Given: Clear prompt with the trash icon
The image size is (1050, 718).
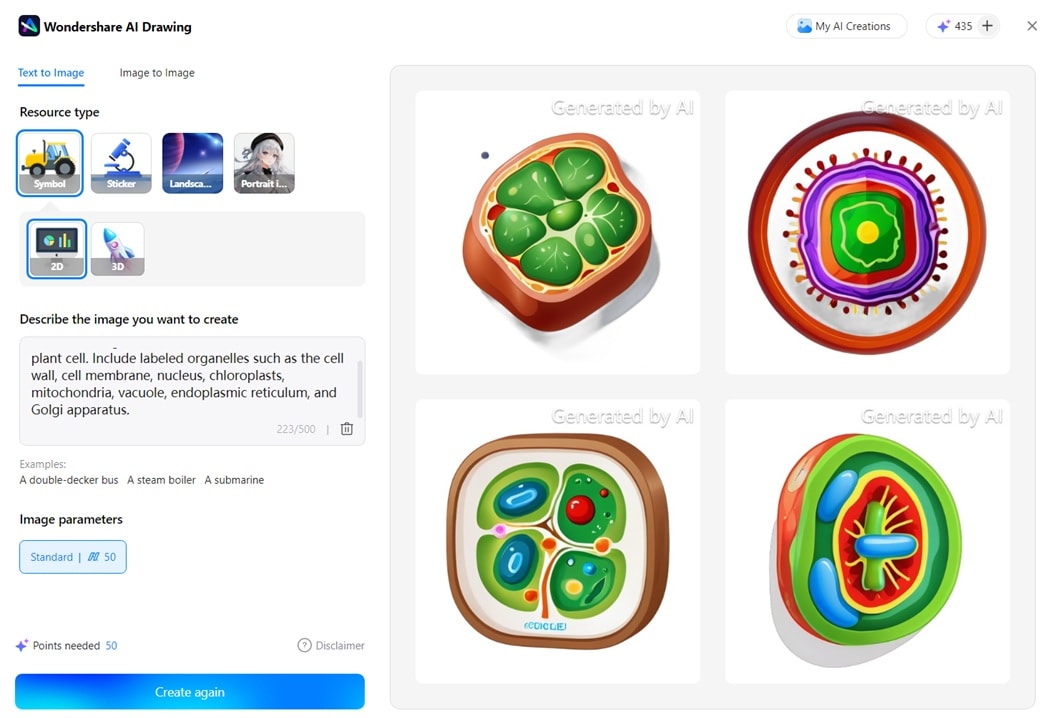Looking at the screenshot, I should [x=347, y=429].
